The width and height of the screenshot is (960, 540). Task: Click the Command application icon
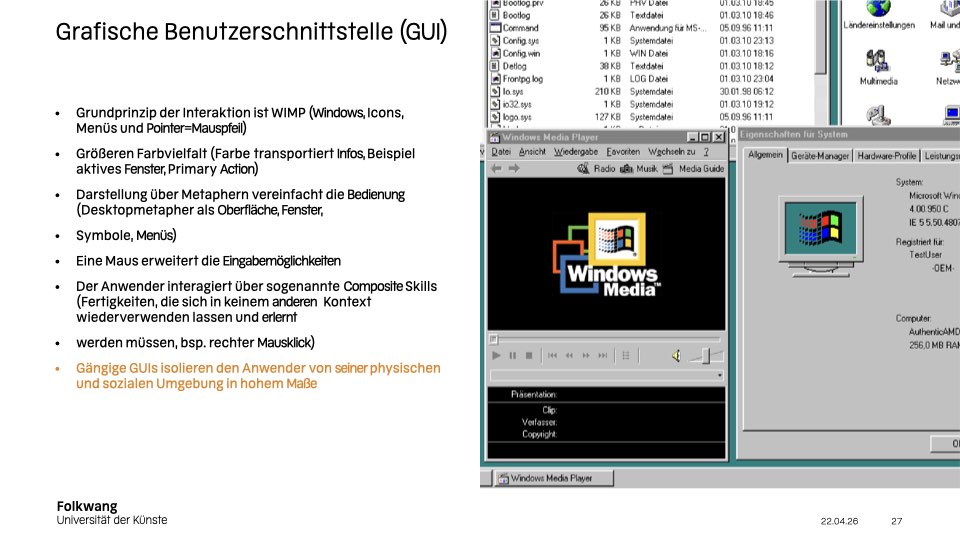click(495, 28)
